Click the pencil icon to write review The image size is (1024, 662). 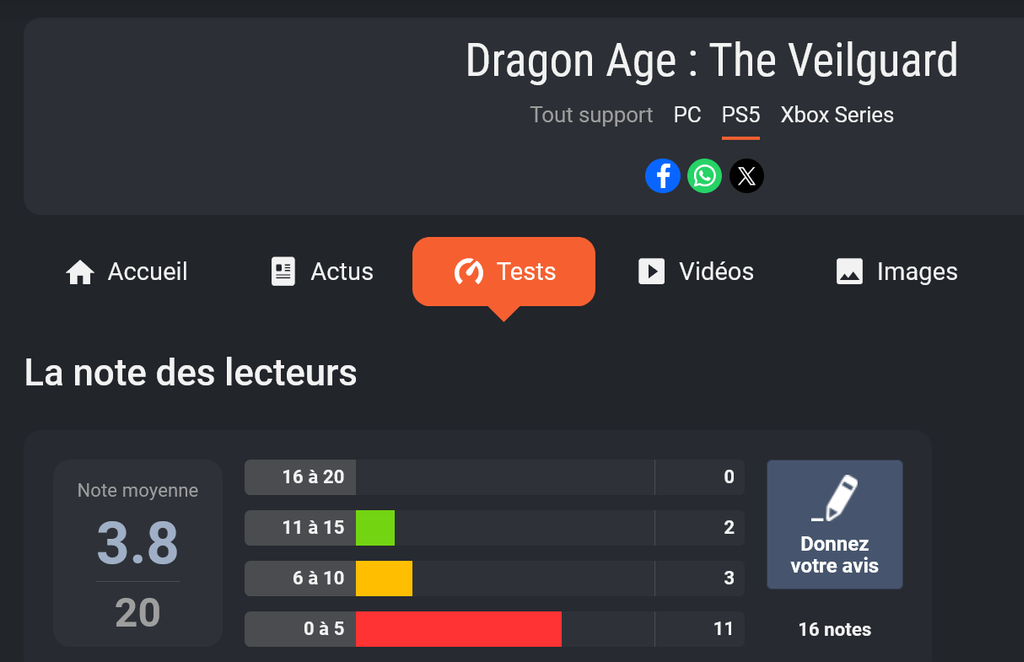tap(835, 498)
